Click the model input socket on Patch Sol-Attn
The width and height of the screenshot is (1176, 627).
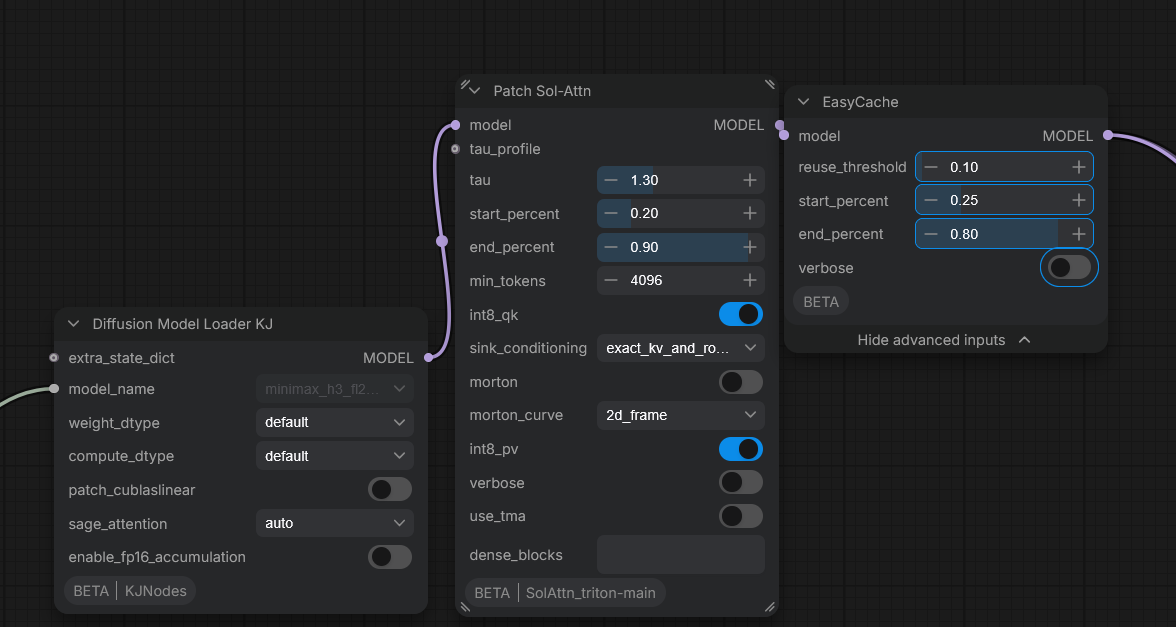[455, 125]
